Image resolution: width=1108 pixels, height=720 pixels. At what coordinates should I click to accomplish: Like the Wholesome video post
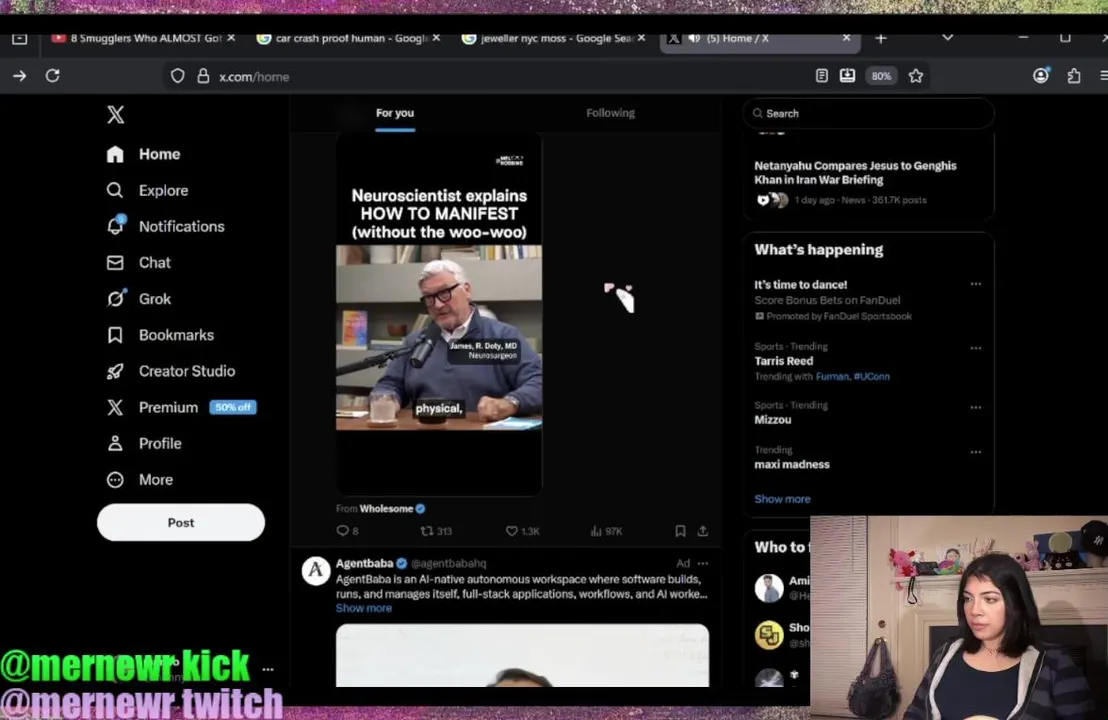pos(522,531)
